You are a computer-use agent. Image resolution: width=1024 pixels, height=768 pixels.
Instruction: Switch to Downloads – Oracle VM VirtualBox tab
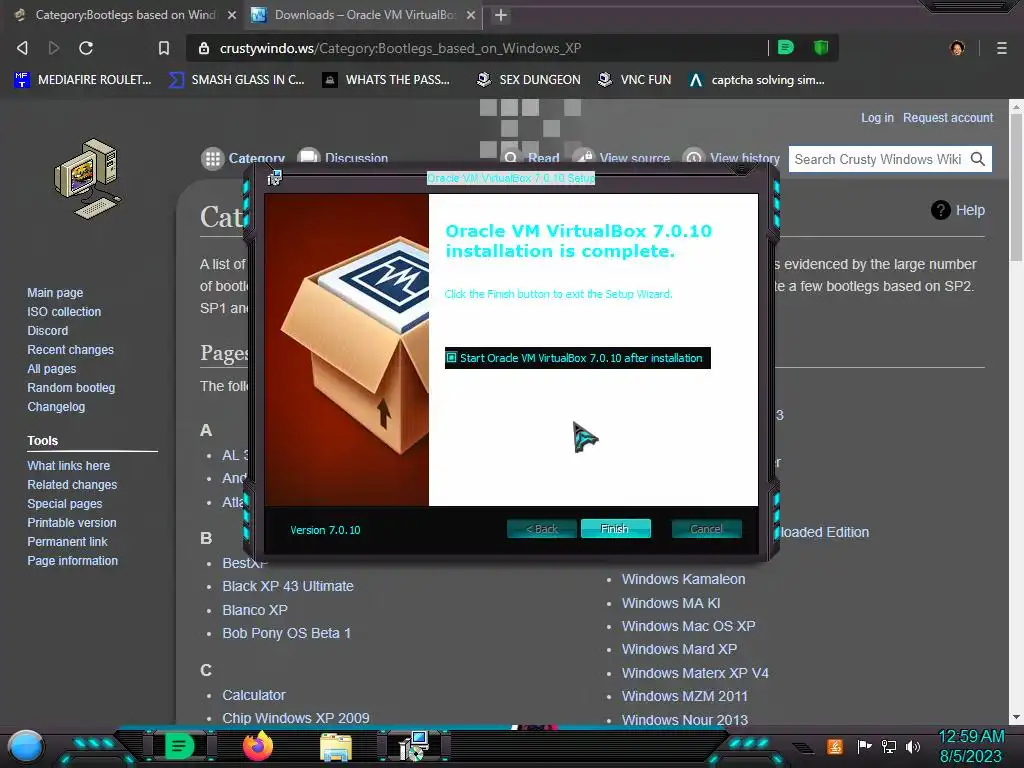(363, 15)
